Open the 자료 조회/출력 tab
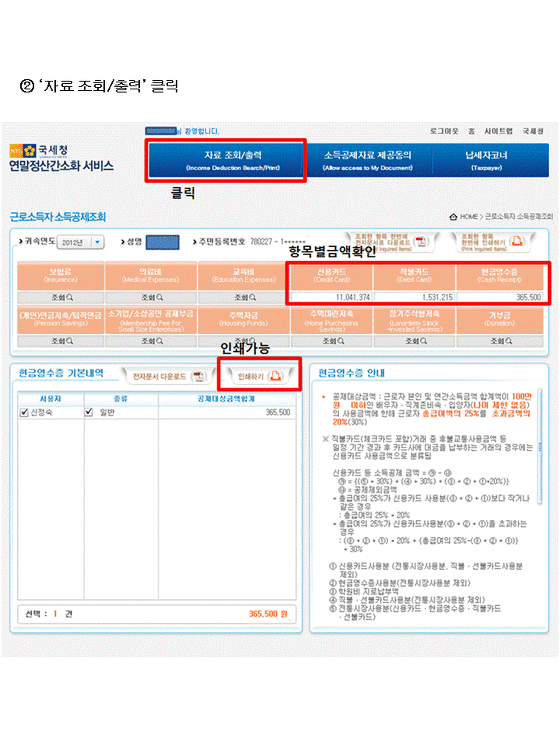Image resolution: width=560 pixels, height=746 pixels. pyautogui.click(x=226, y=160)
